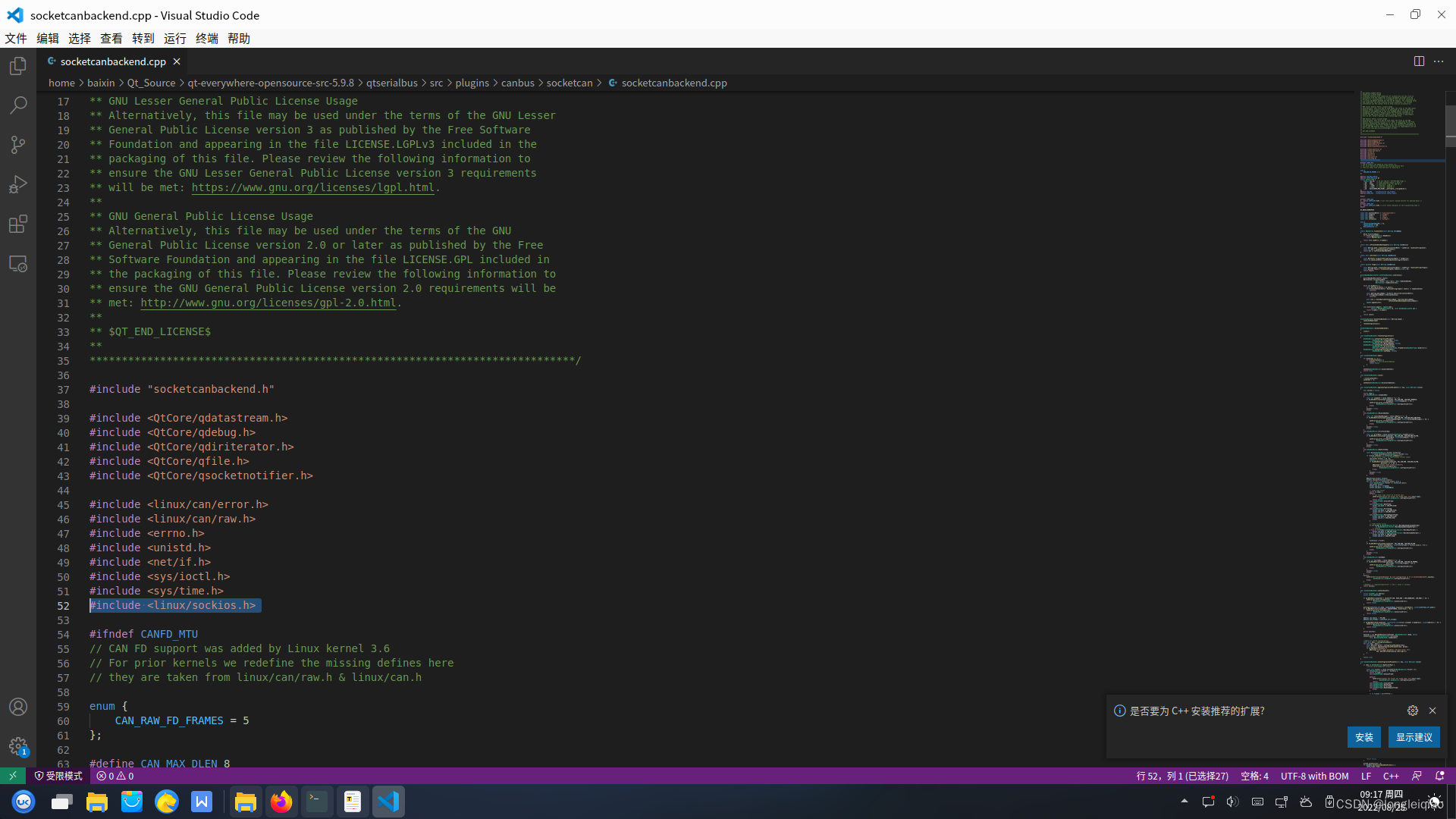The image size is (1456, 819).
Task: Click the Restricted Mode status indicator
Action: pyautogui.click(x=58, y=776)
